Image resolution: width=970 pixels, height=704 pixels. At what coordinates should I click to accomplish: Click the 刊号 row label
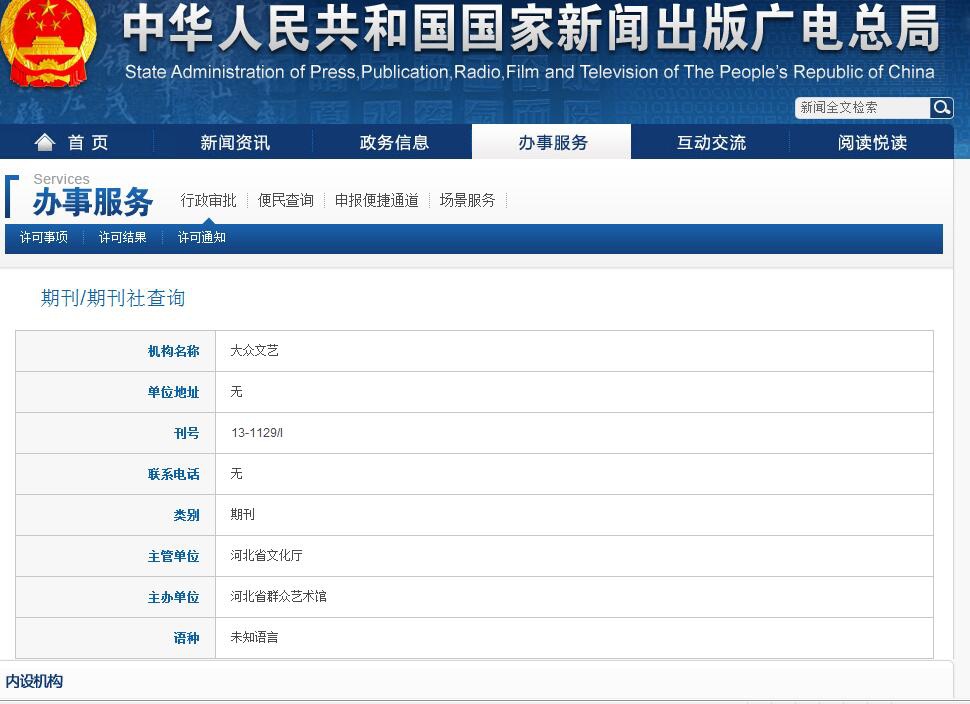tap(186, 433)
